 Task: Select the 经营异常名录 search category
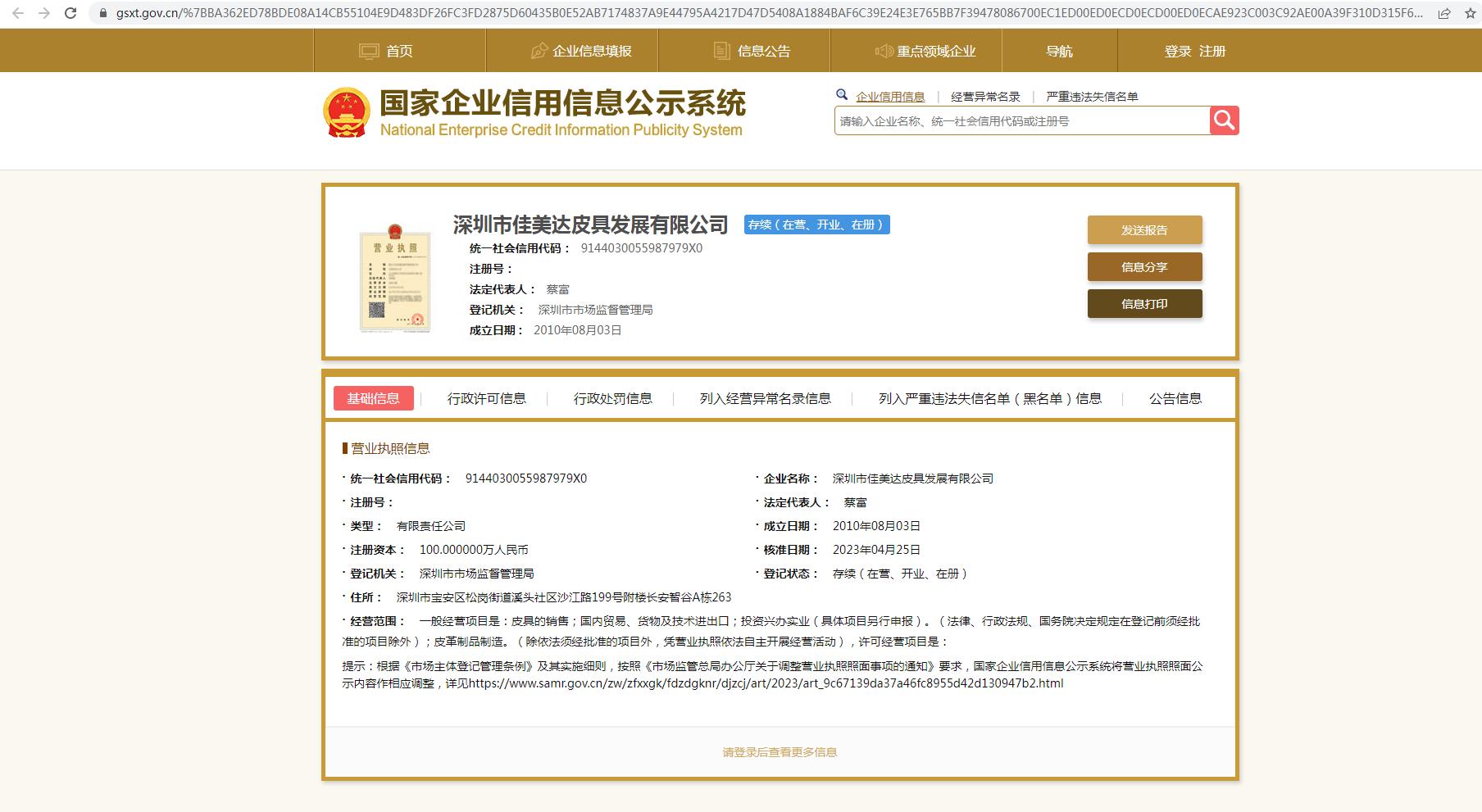[x=985, y=97]
